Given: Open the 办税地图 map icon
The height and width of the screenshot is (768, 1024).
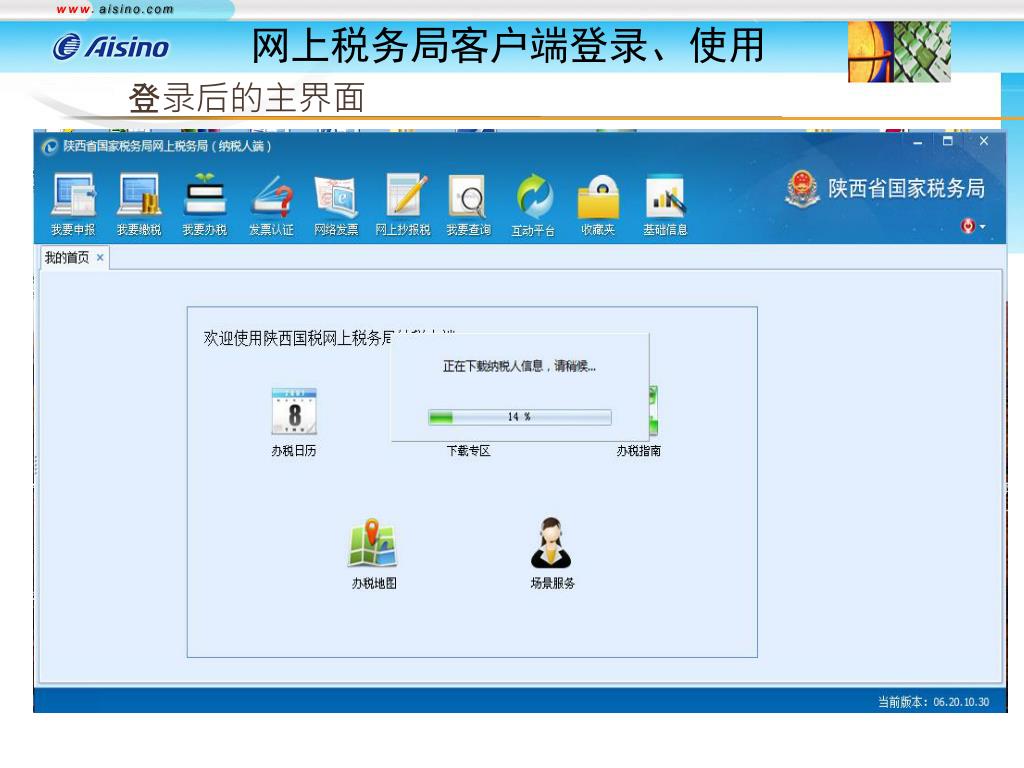Looking at the screenshot, I should click(372, 543).
